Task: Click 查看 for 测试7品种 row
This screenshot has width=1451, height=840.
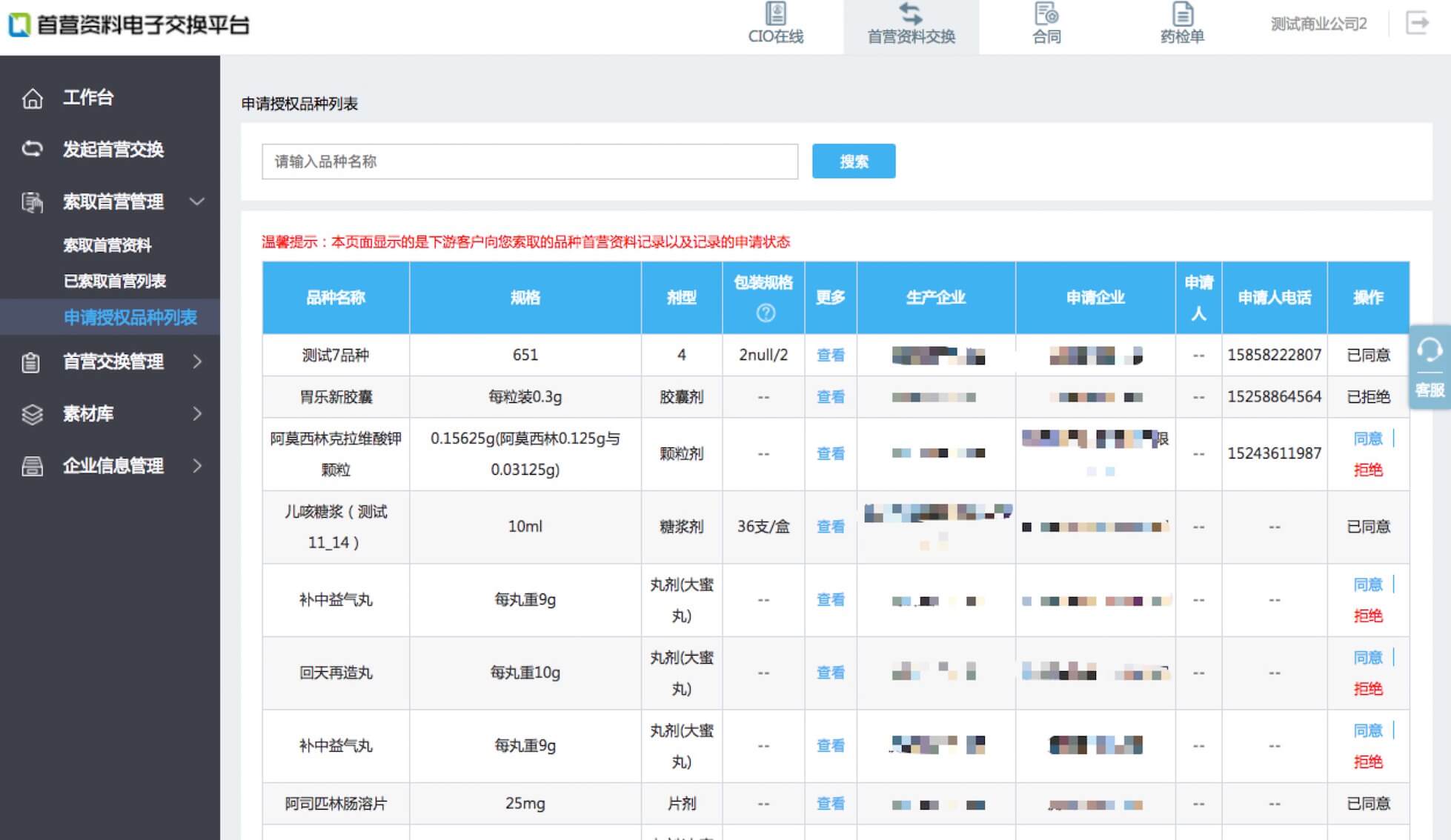Action: (x=830, y=355)
